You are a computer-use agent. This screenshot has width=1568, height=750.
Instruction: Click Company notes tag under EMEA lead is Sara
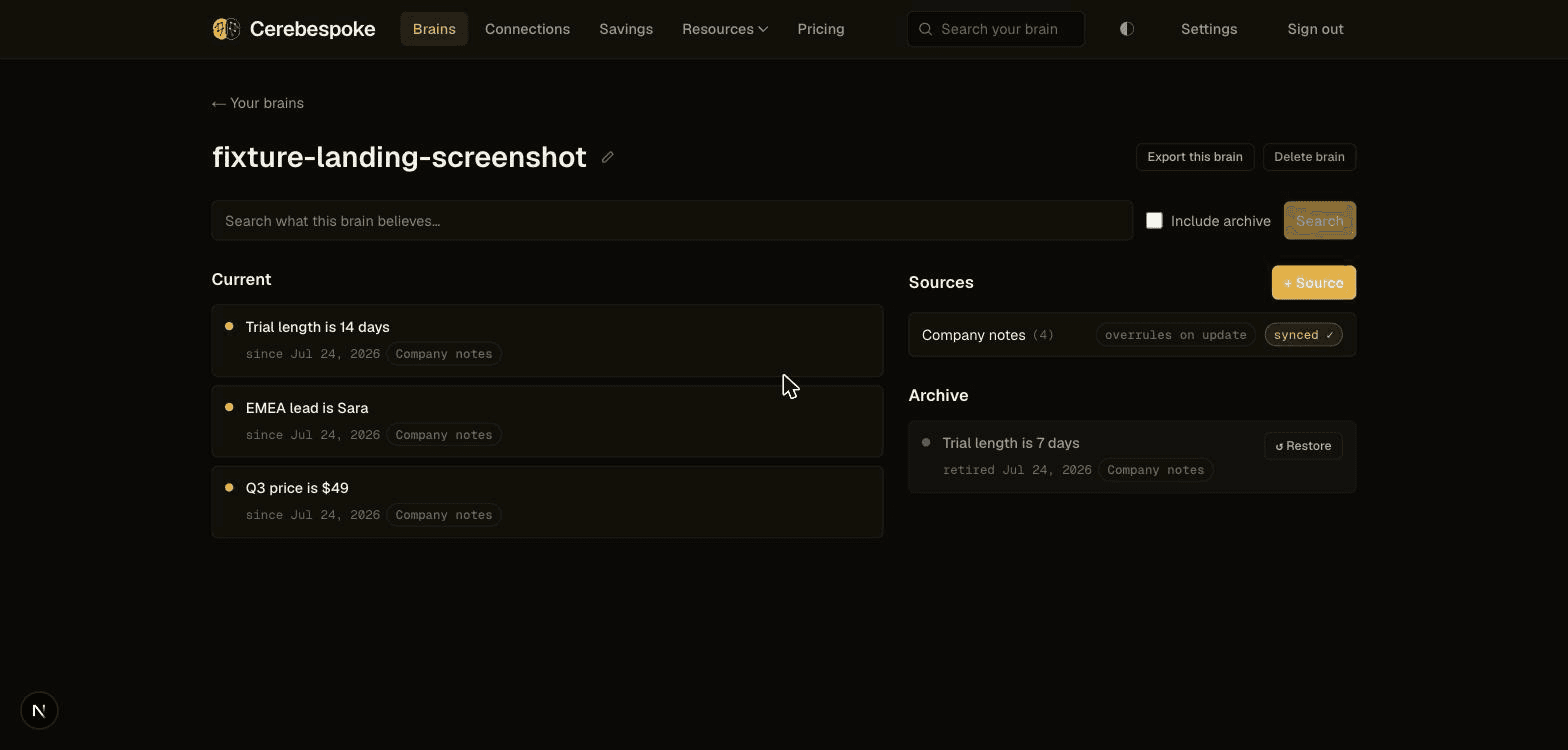[444, 435]
